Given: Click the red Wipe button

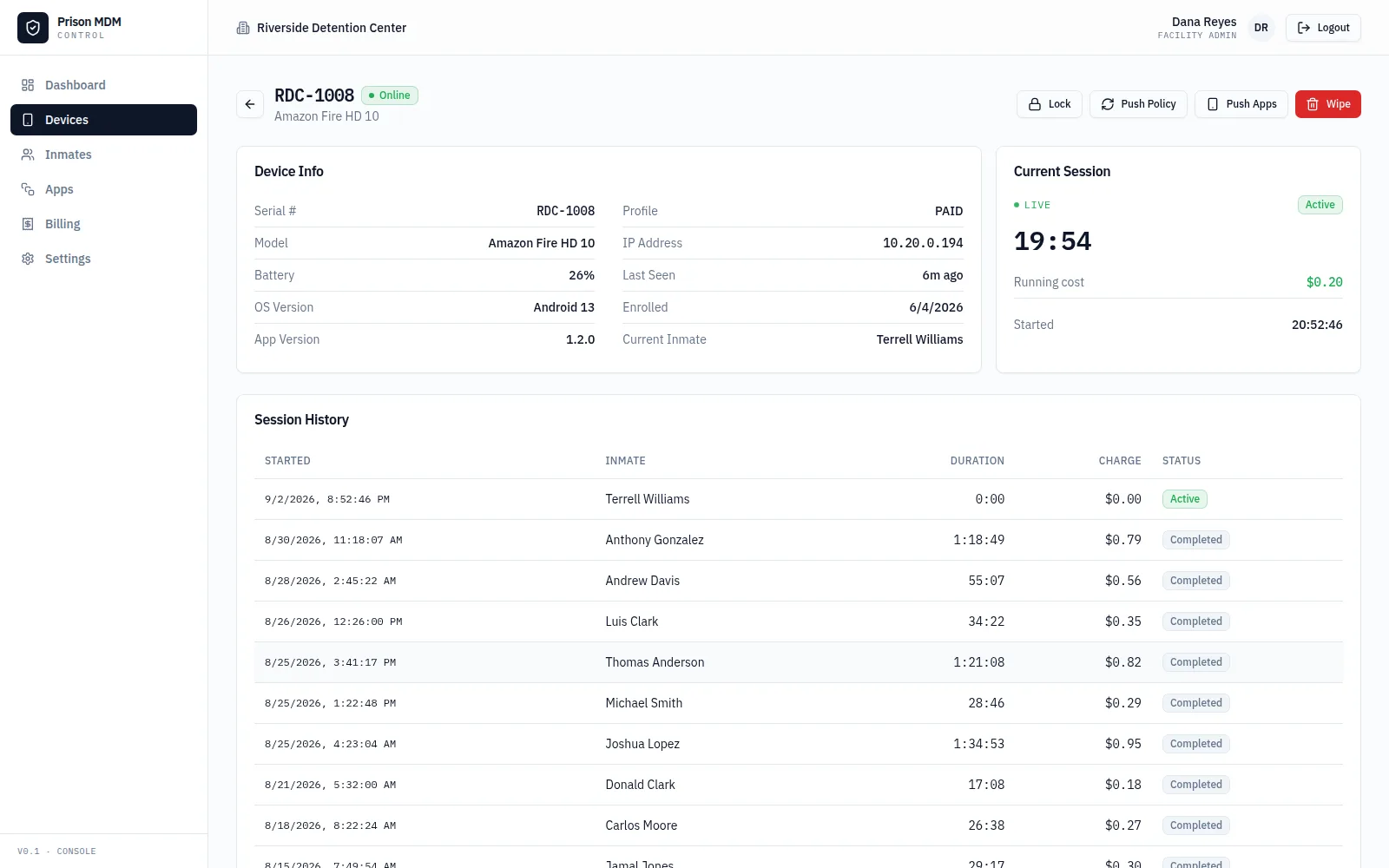Looking at the screenshot, I should 1328,104.
